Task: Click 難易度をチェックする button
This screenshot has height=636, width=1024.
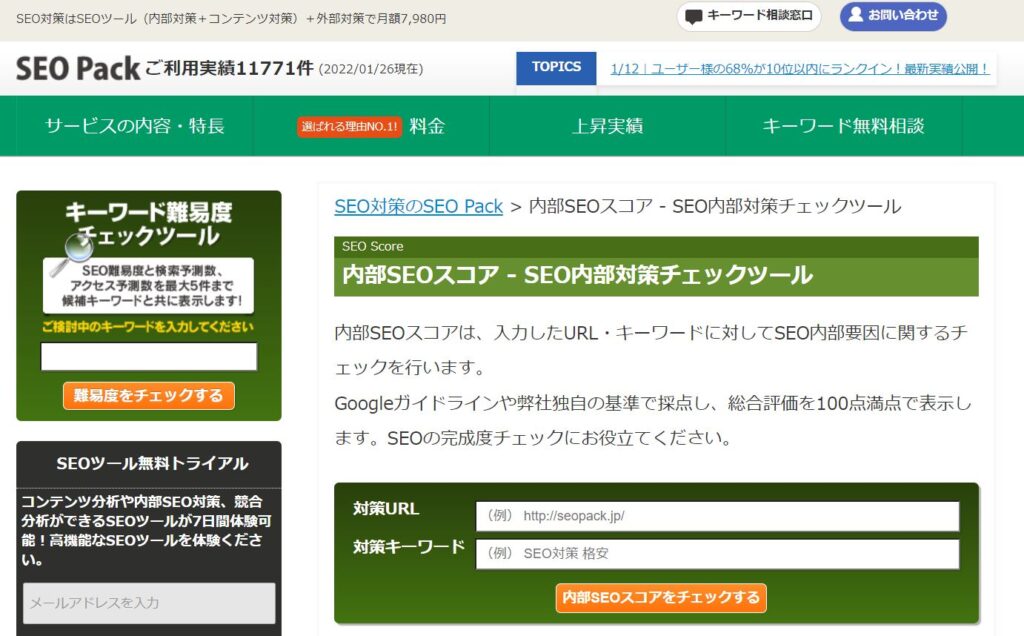Action: 149,396
